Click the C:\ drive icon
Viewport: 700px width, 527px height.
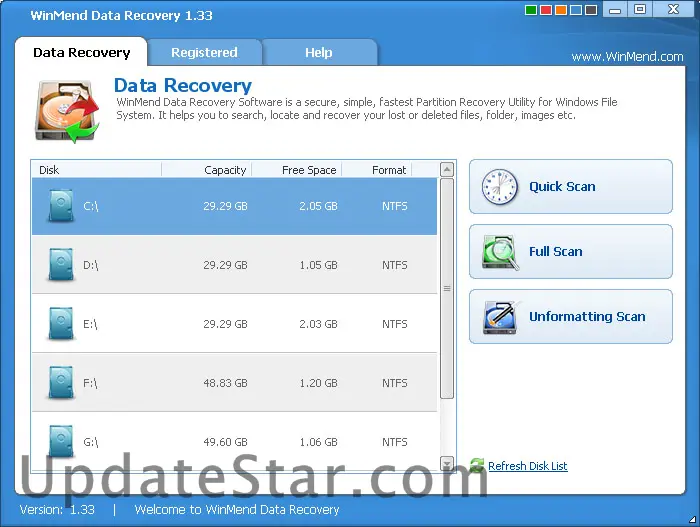pos(61,206)
